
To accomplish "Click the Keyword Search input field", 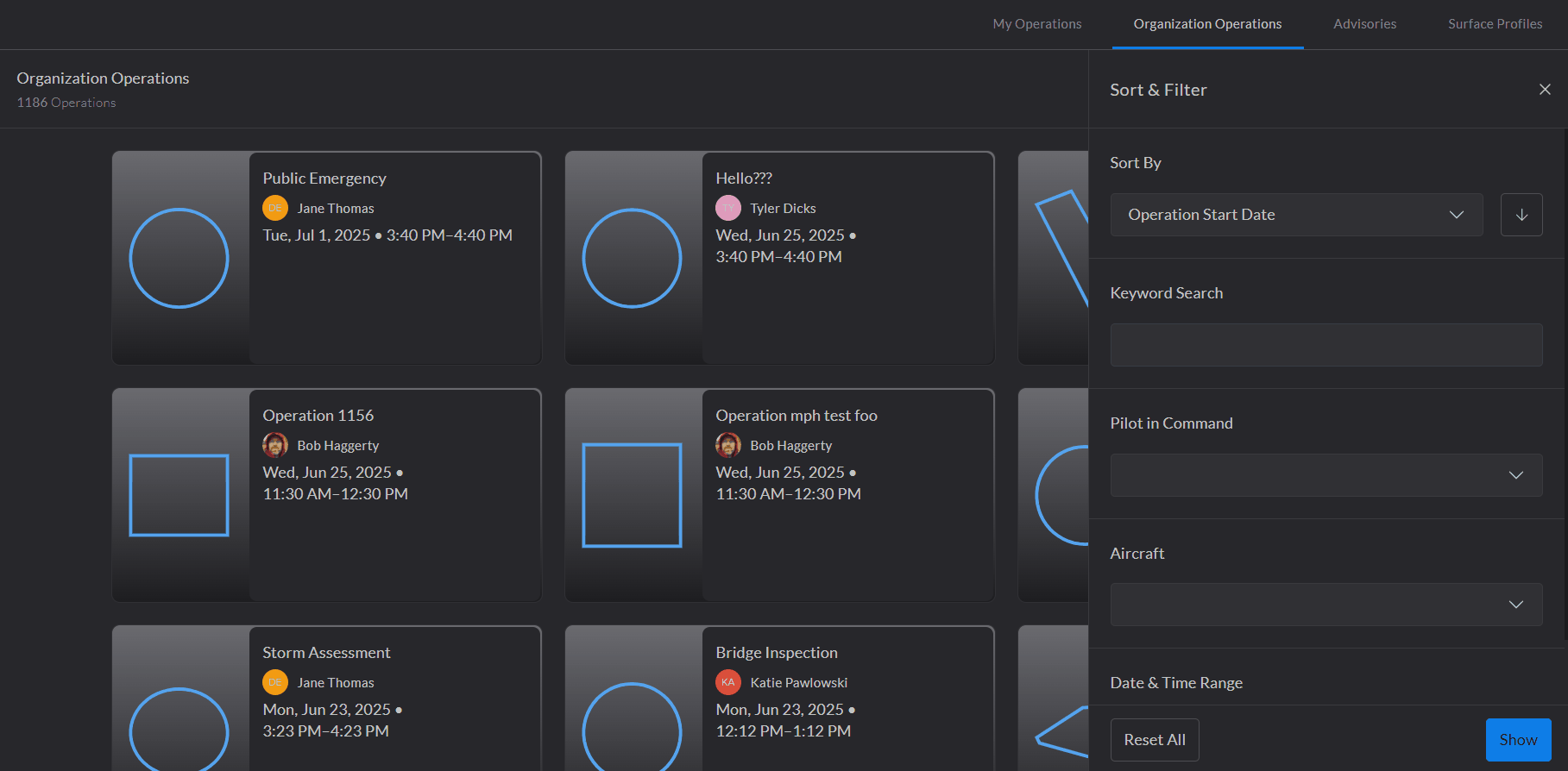I will point(1326,345).
